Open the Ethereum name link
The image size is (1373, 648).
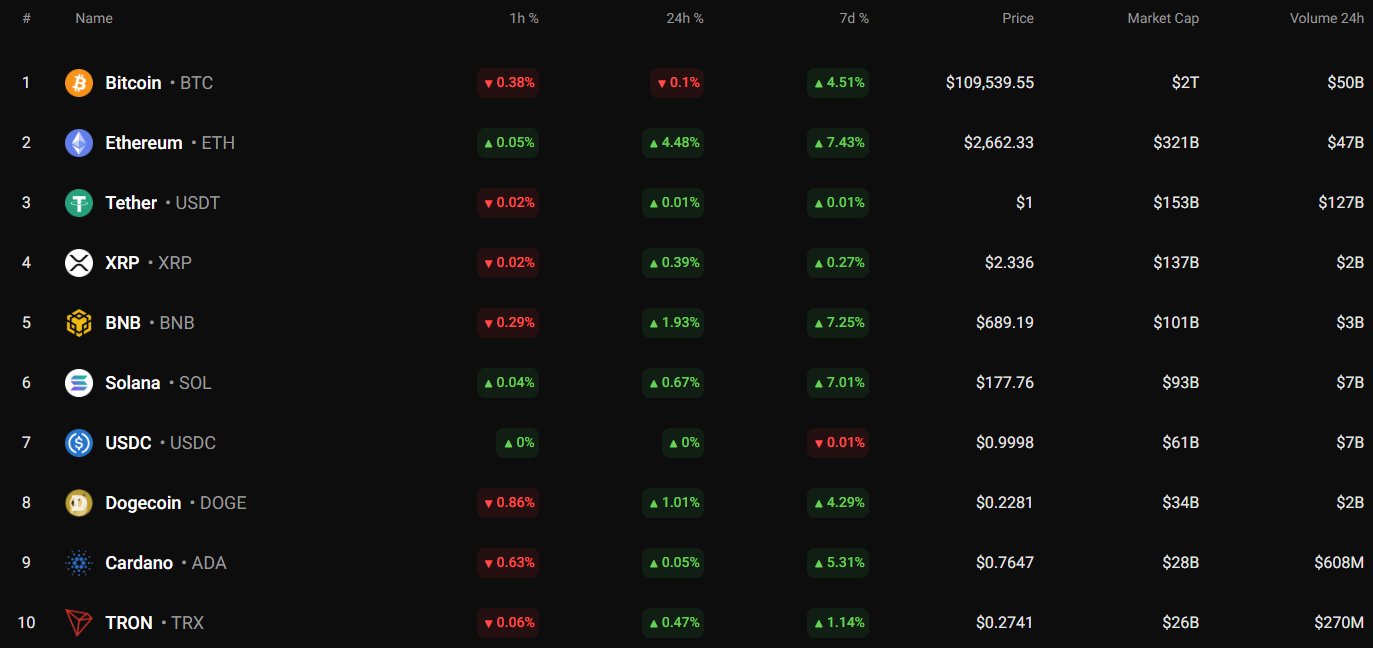tap(144, 143)
